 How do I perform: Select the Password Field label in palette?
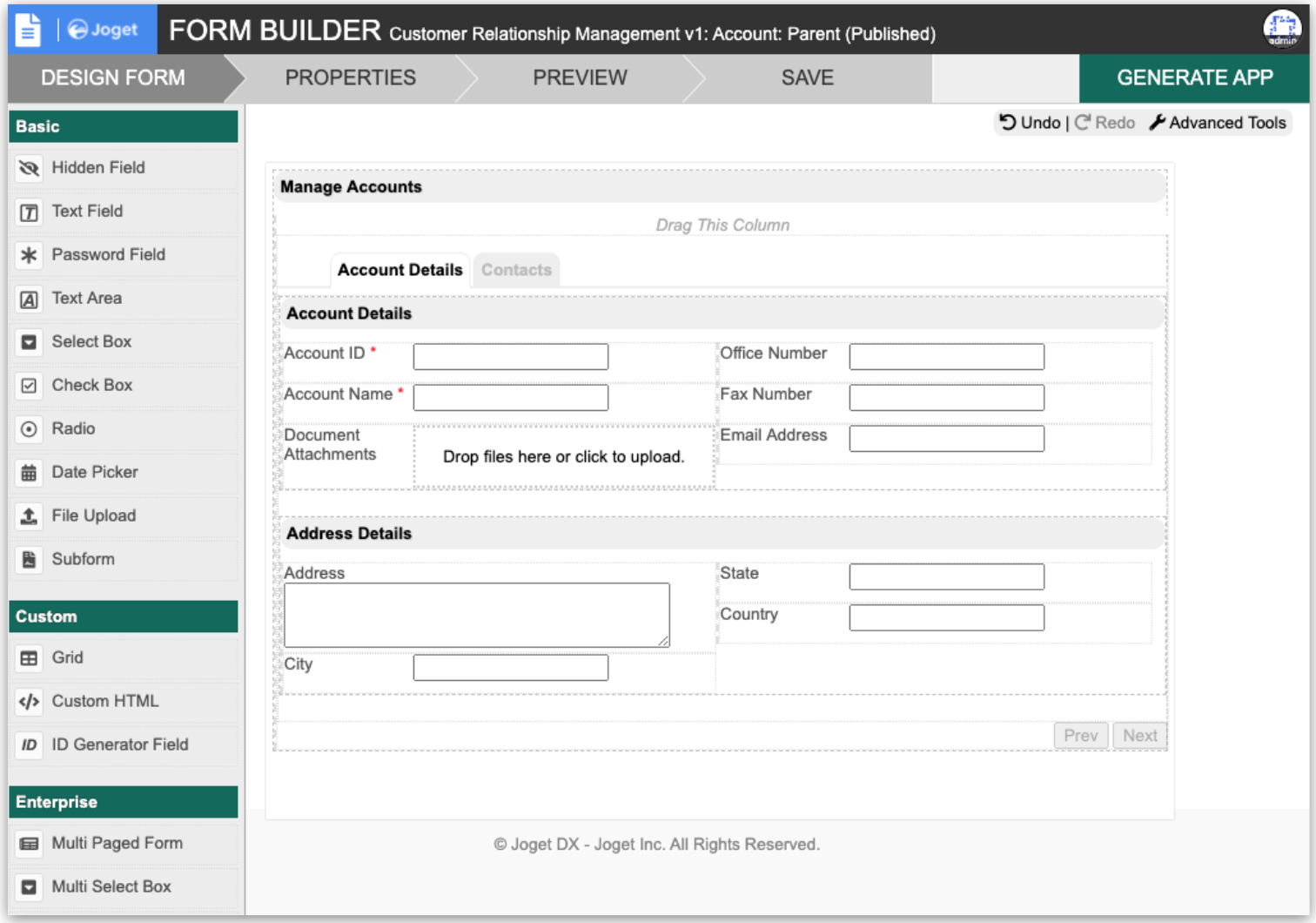[109, 254]
